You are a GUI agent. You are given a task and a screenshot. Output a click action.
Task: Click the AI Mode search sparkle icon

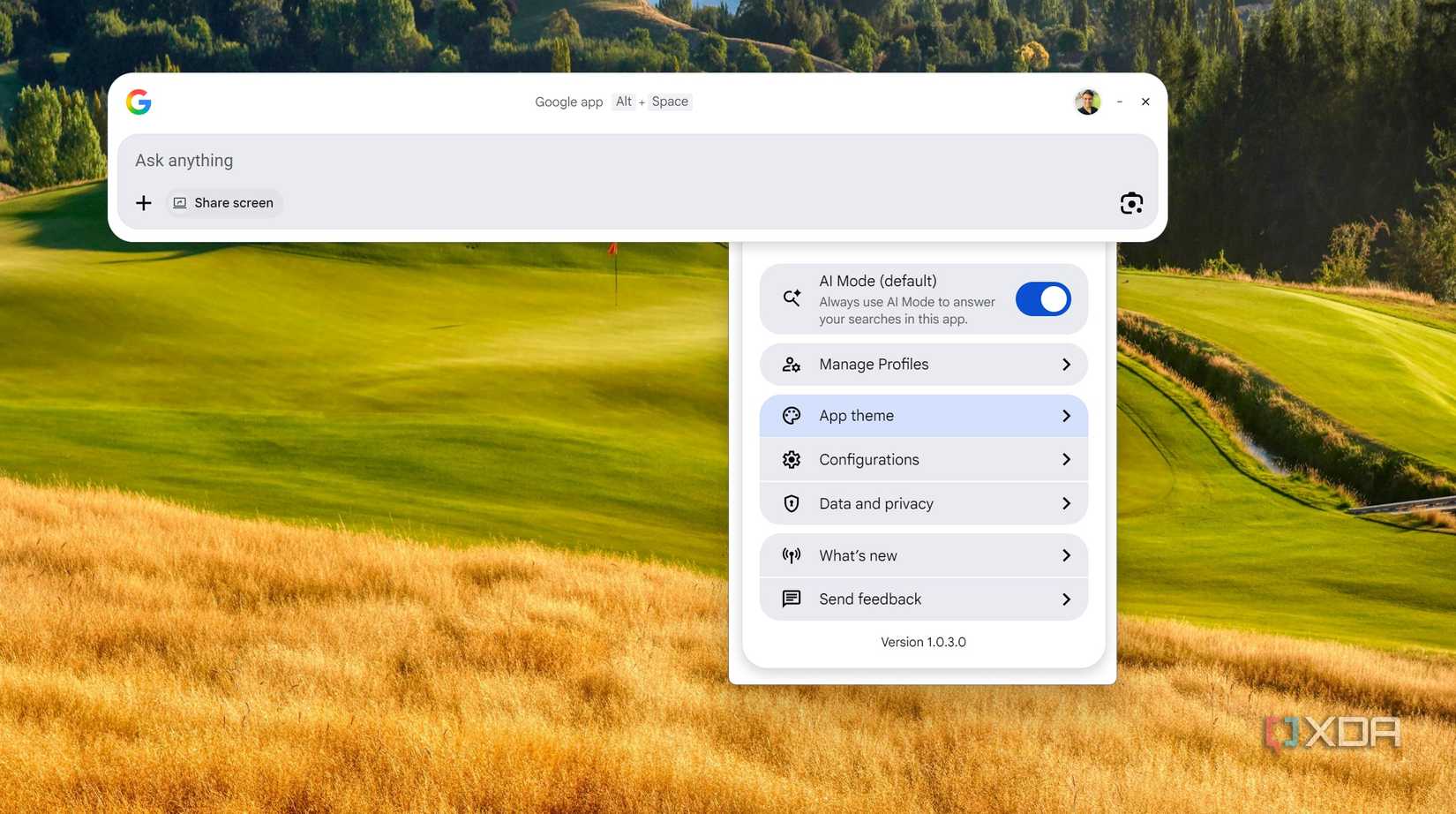coord(792,298)
